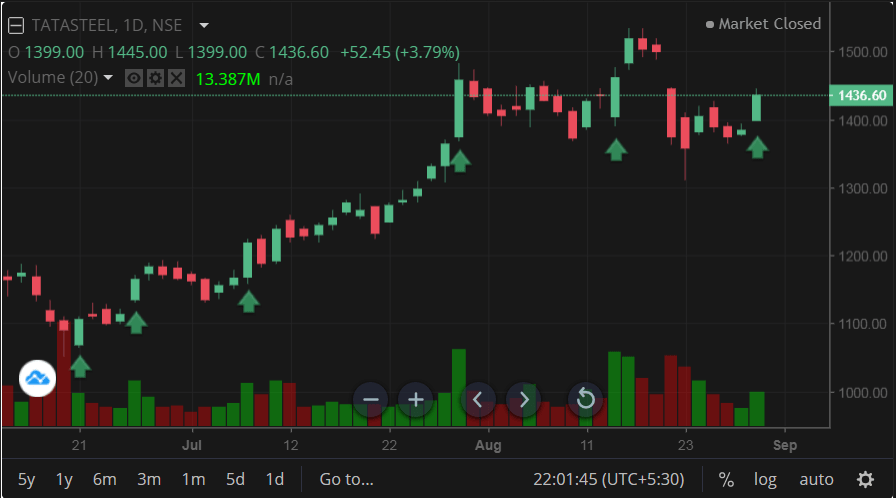Image resolution: width=896 pixels, height=498 pixels.
Task: Select the 3m time range
Action: [149, 480]
